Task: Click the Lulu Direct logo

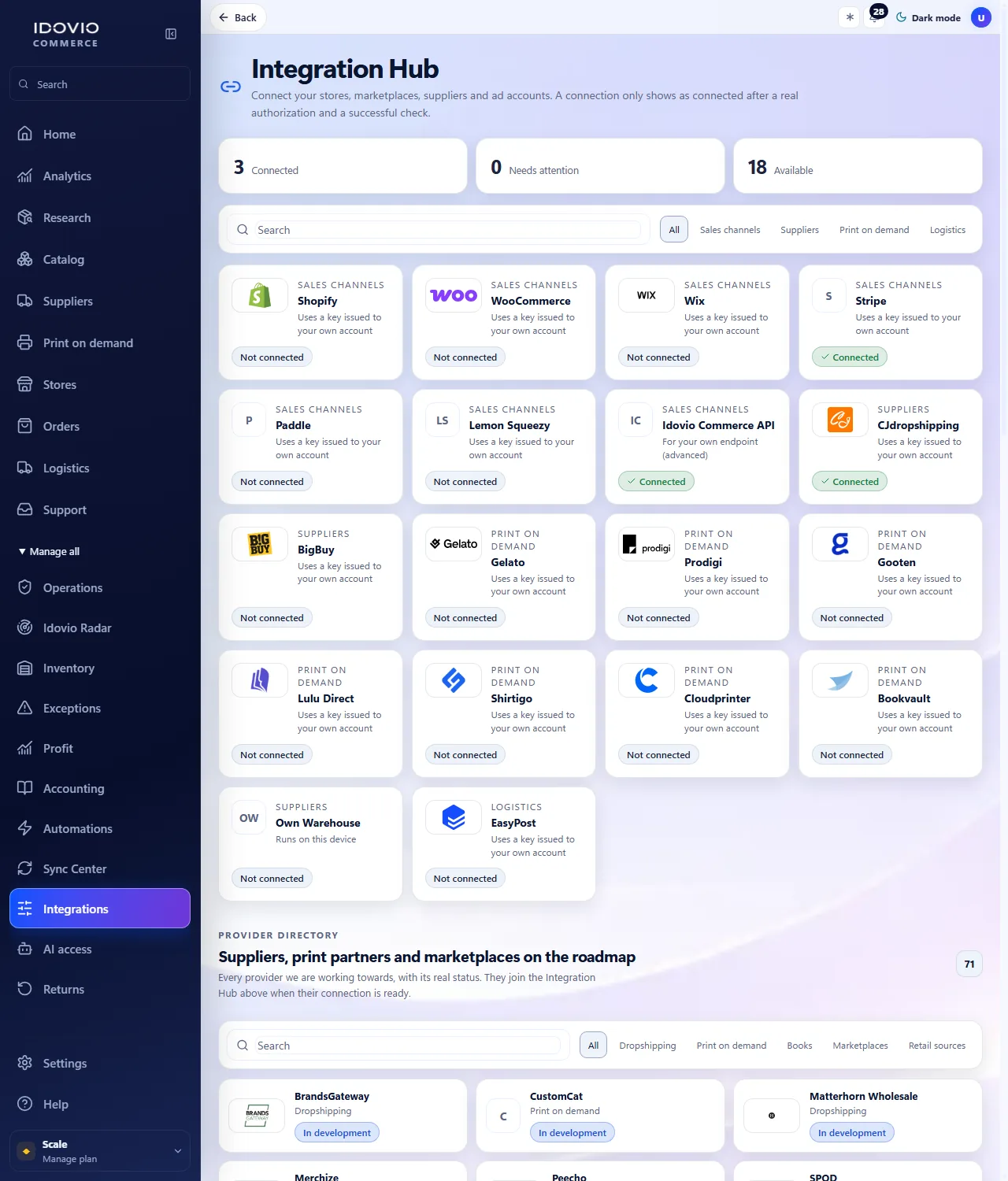Action: tap(260, 680)
